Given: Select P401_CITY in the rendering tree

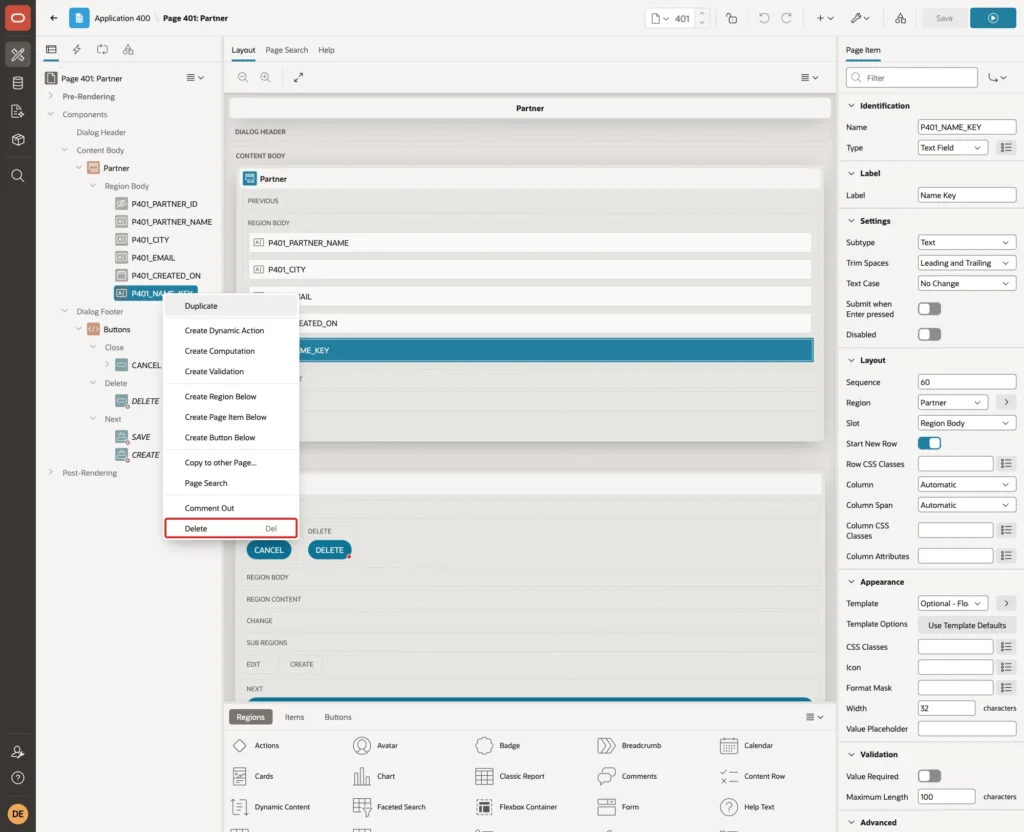Looking at the screenshot, I should coord(150,240).
